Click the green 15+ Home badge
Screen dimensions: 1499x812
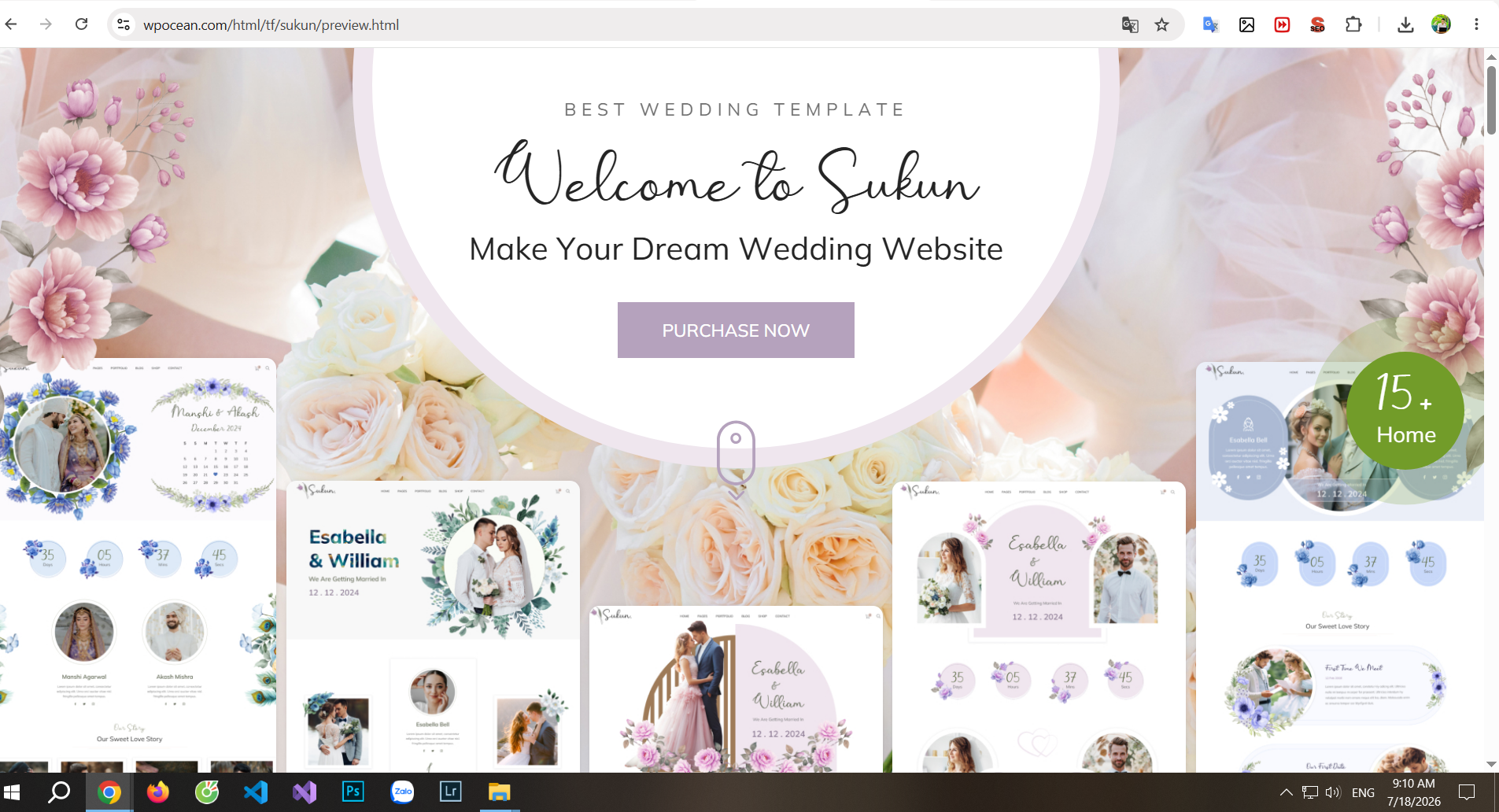coord(1405,411)
